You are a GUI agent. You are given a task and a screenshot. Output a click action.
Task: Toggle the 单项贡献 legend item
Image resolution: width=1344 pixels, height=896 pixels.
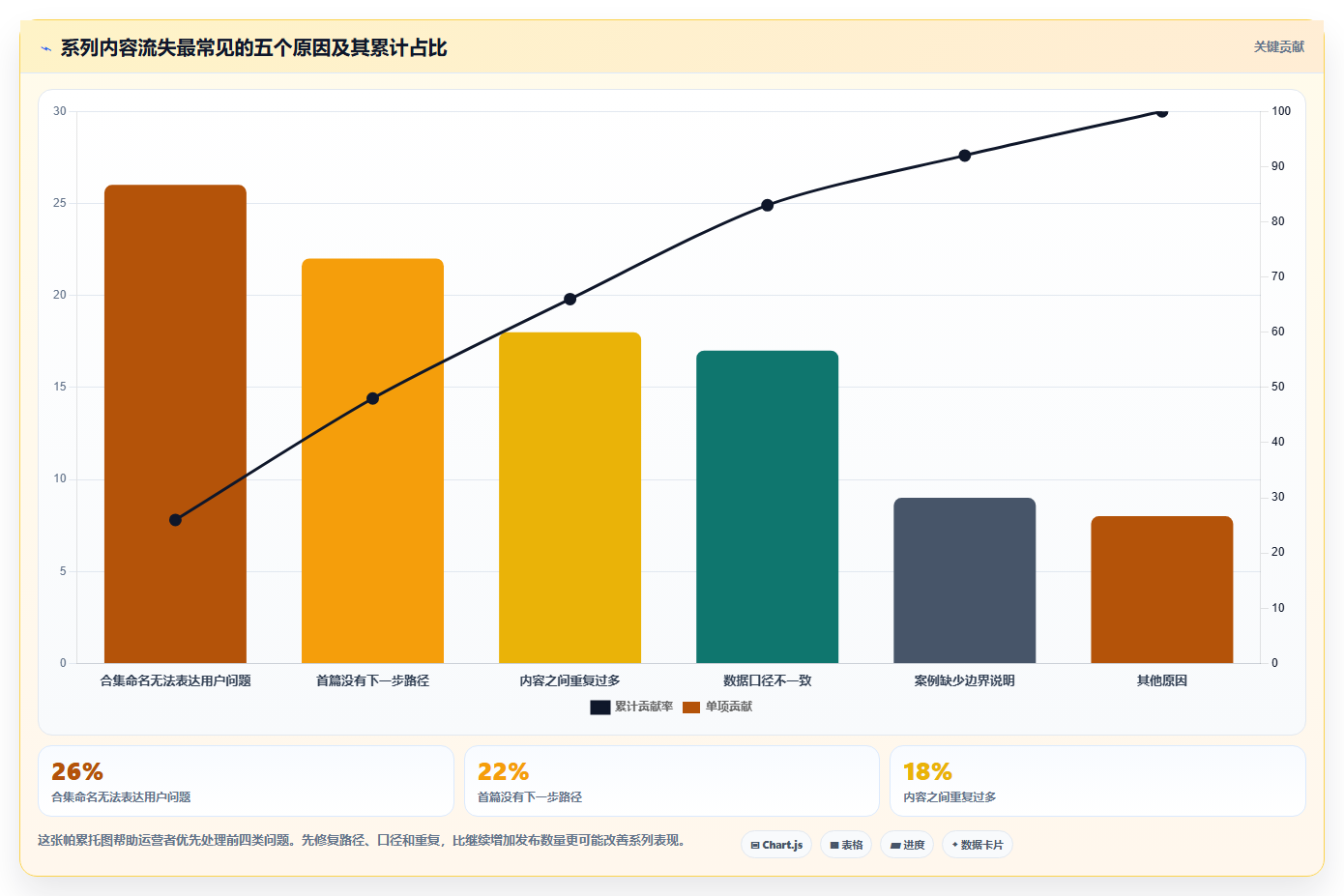pos(716,707)
